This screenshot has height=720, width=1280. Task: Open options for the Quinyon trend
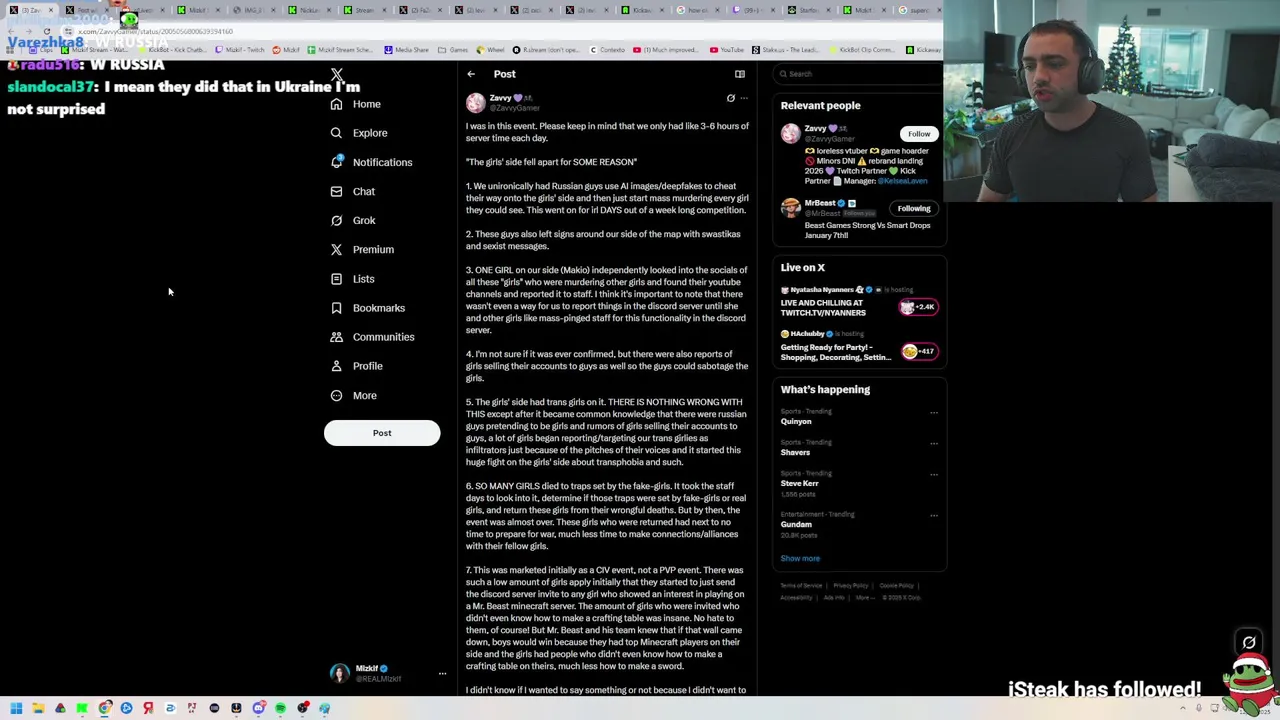point(934,412)
